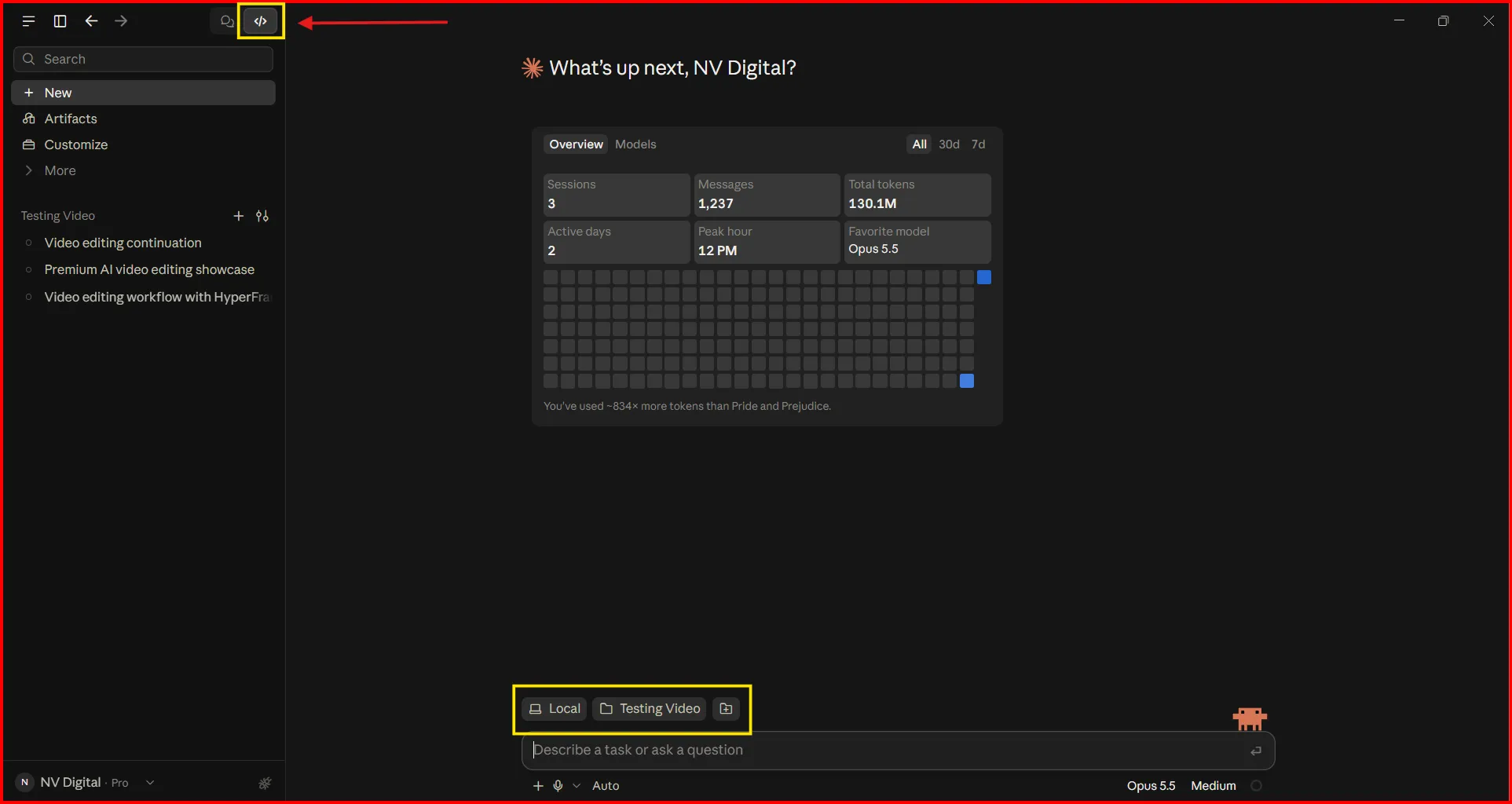1512x804 pixels.
Task: Open the Local environment selector
Action: [555, 709]
